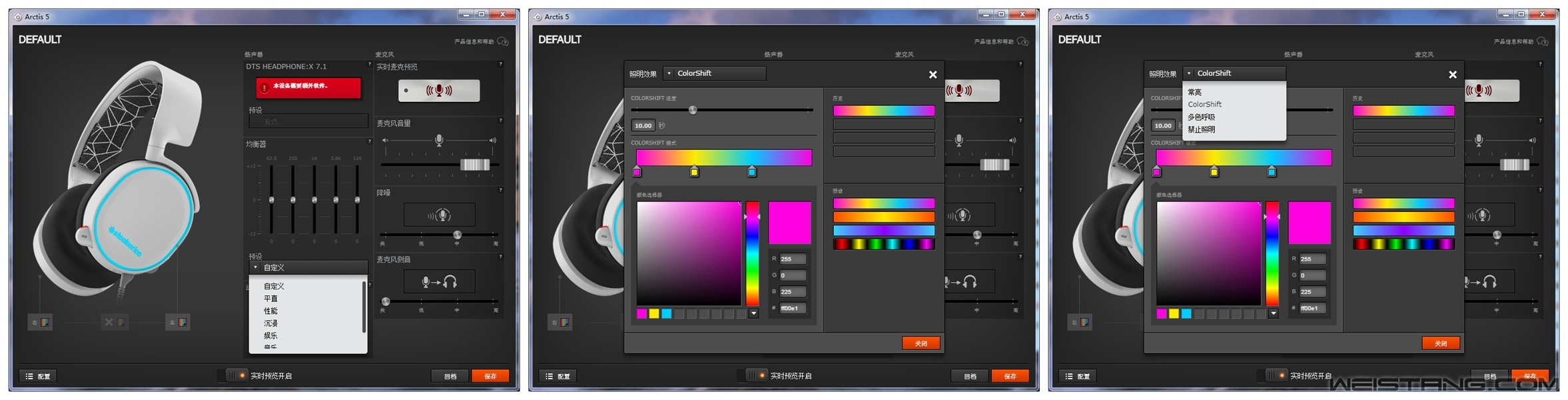Click the preset list scrollbar in left window
Viewport: 1568px width, 400px height.
[364, 307]
